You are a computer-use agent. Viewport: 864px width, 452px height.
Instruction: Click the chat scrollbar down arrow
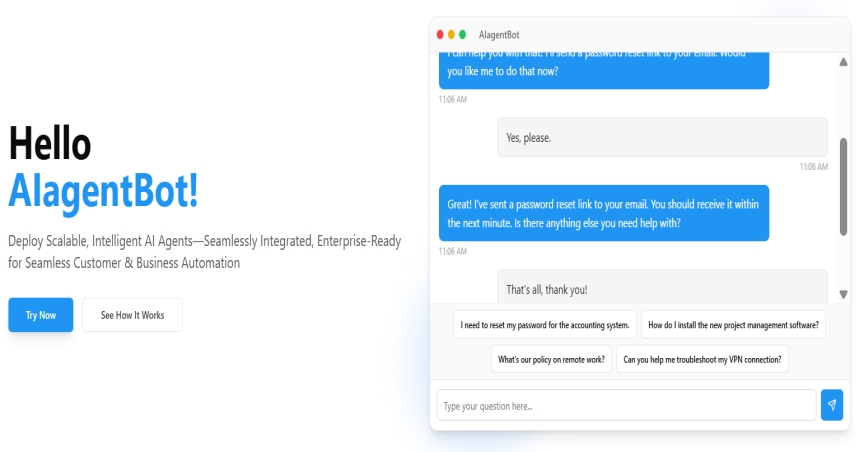[843, 294]
